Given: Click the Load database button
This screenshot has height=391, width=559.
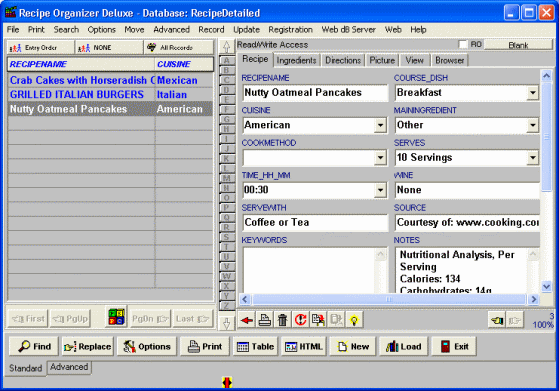Looking at the screenshot, I should pyautogui.click(x=404, y=346).
